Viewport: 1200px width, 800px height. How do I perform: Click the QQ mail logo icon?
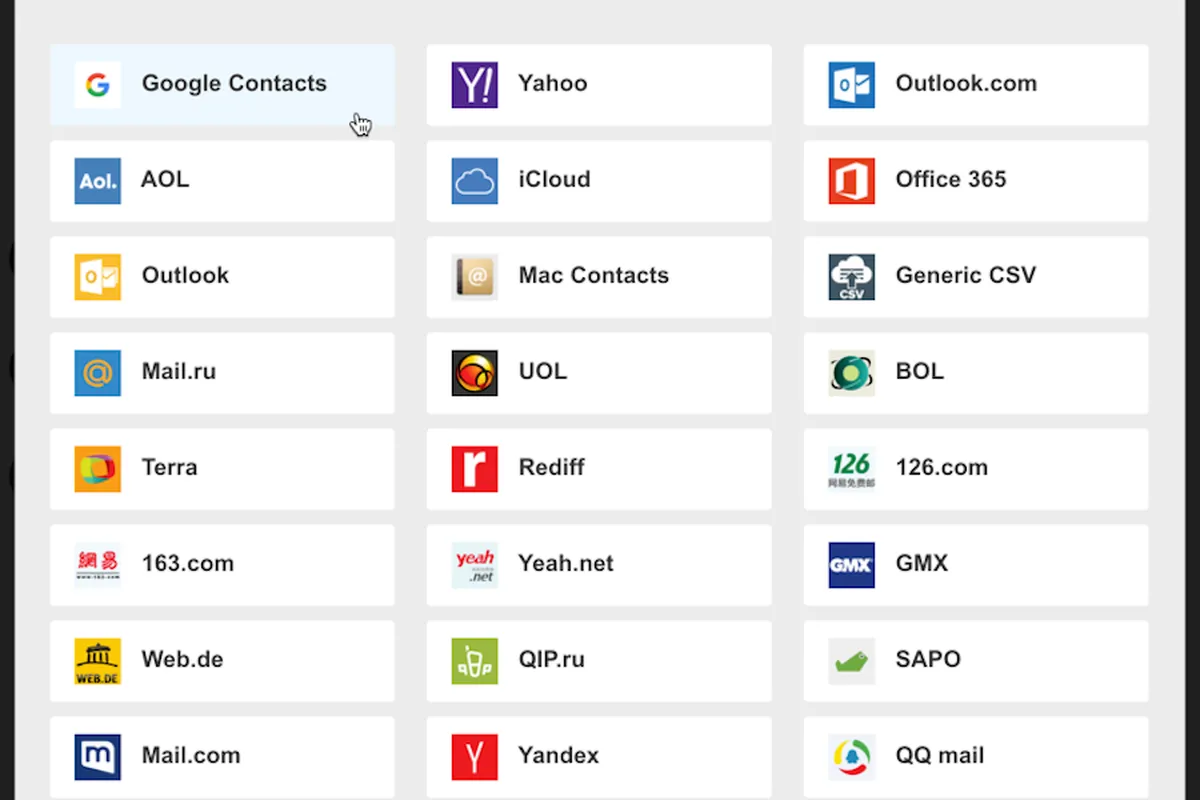[851, 757]
